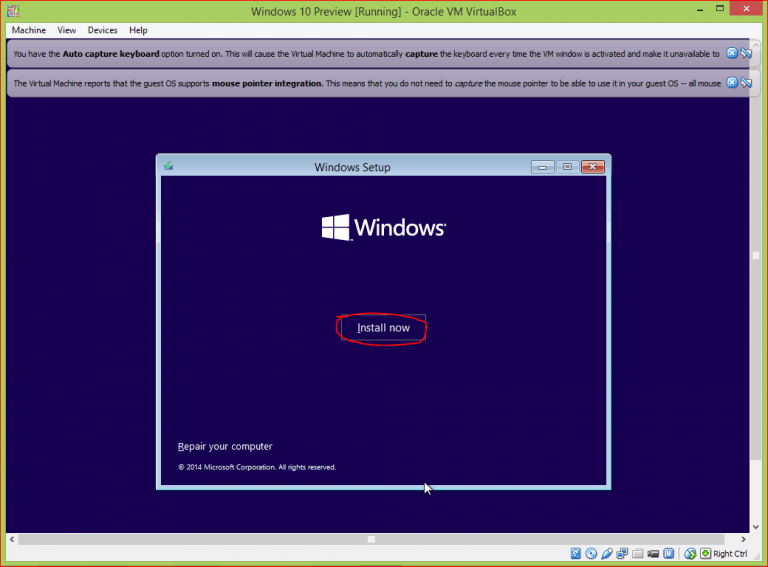Screen dimensions: 768x567
Task: Click the VirtualBox window title bar icon
Action: click(14, 10)
